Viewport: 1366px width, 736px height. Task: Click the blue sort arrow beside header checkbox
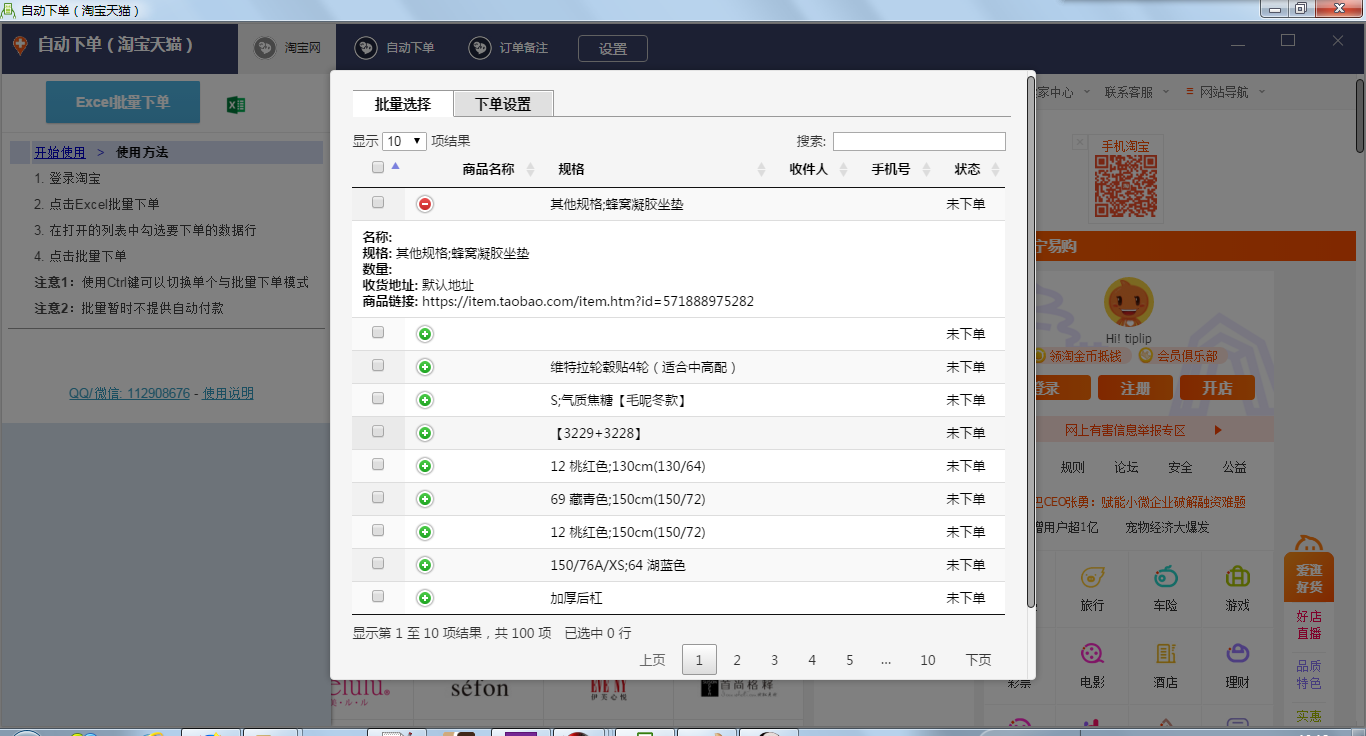[x=395, y=167]
